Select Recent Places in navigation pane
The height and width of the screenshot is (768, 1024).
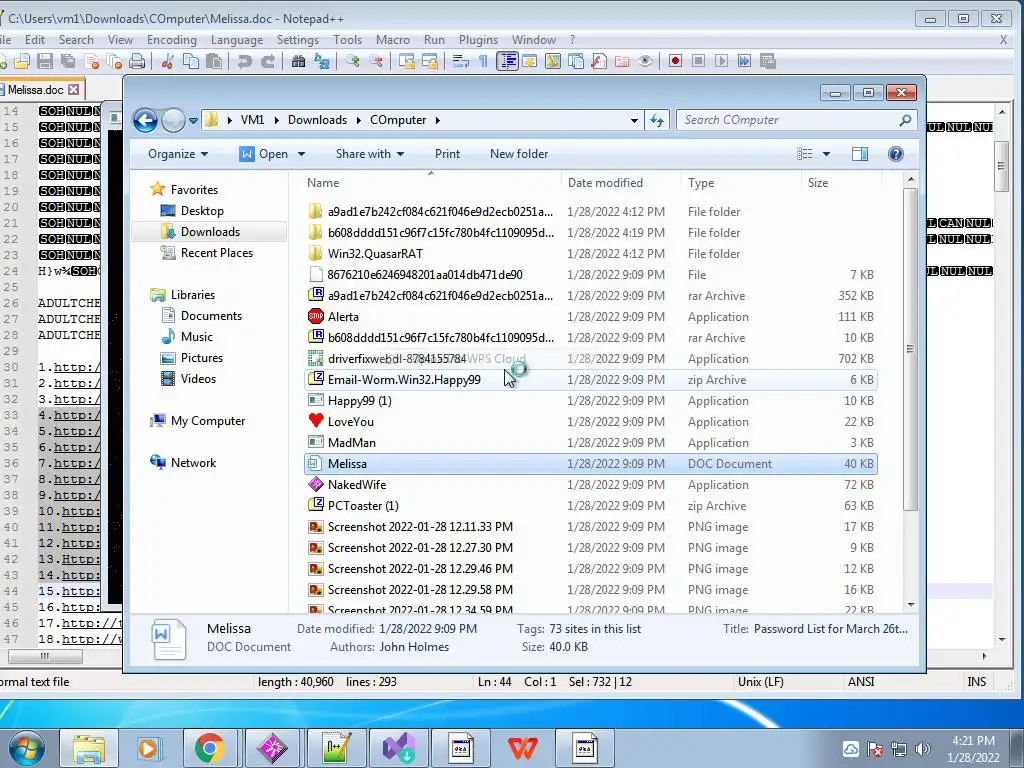tap(216, 253)
